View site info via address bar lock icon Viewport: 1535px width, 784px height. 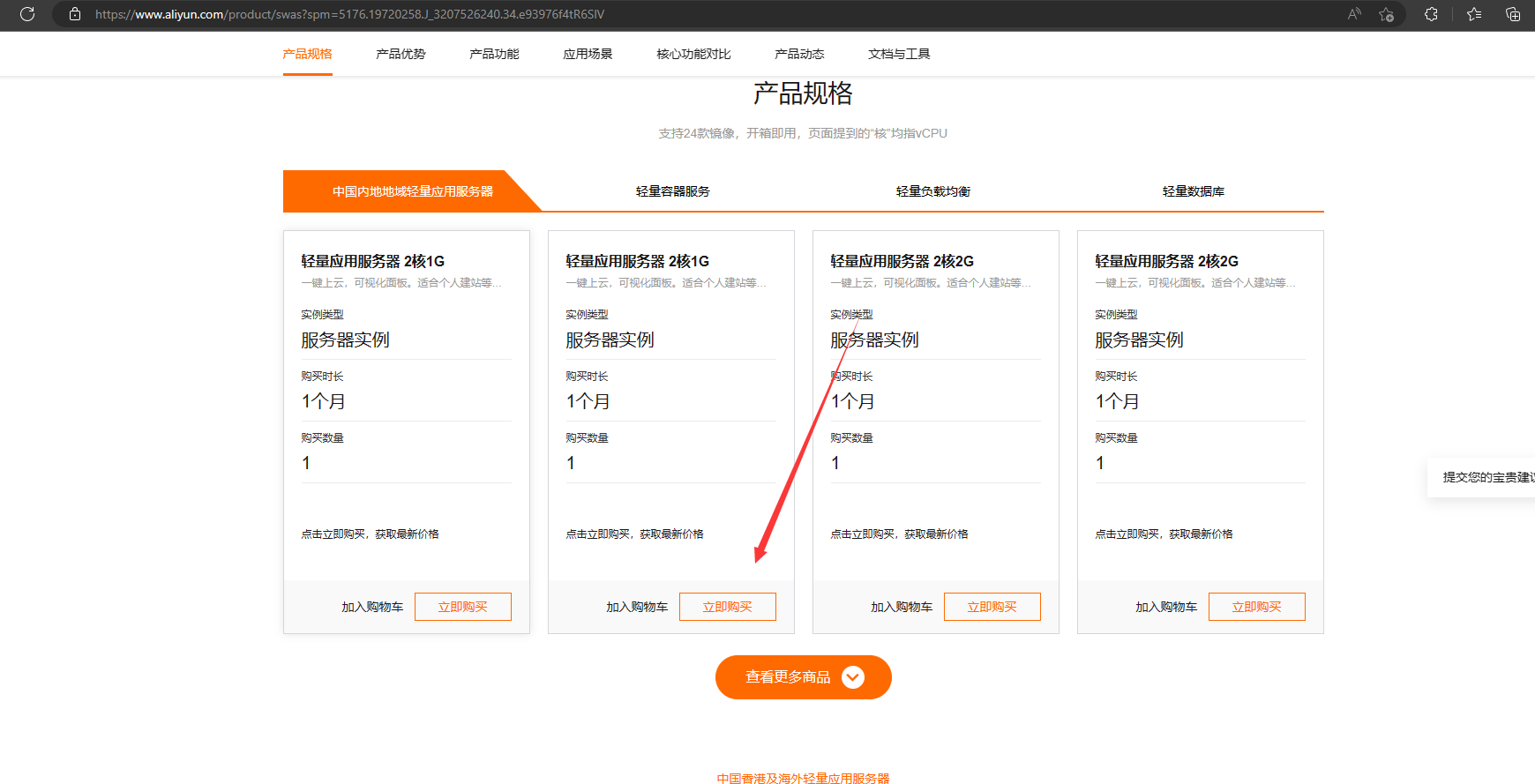pos(75,14)
